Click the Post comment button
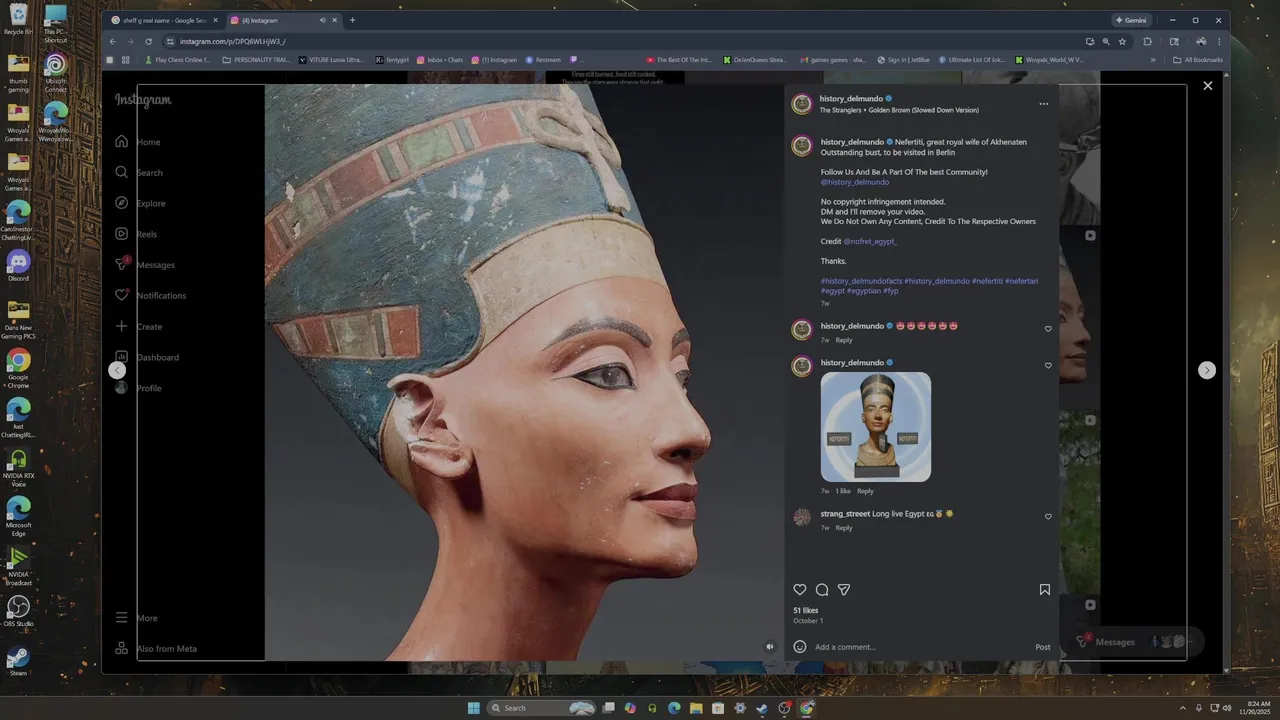This screenshot has width=1280, height=720. point(1043,647)
